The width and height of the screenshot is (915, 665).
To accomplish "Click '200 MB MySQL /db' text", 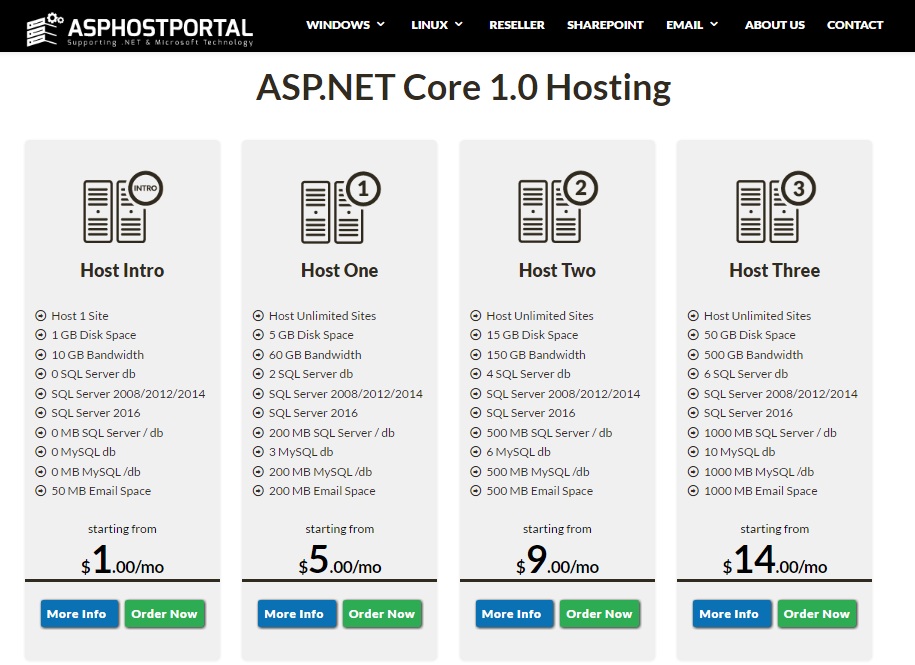I will pyautogui.click(x=320, y=472).
